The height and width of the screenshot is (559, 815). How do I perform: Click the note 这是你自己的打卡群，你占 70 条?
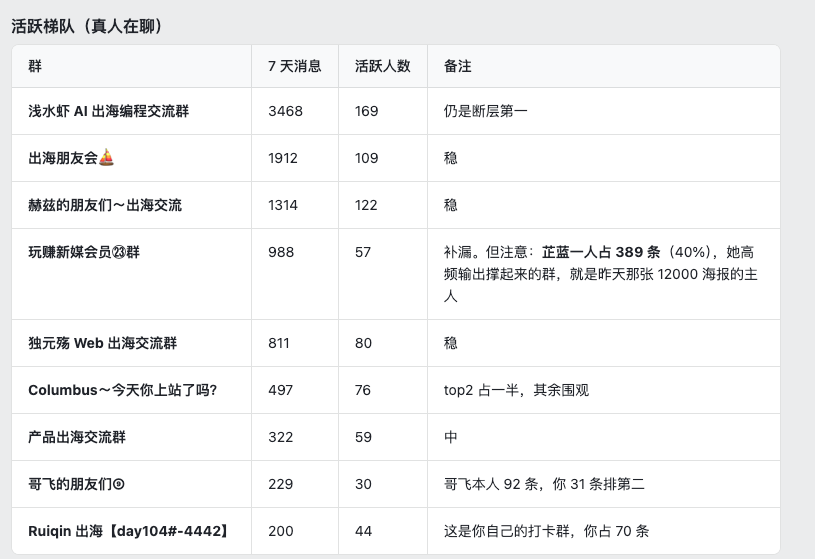(546, 531)
